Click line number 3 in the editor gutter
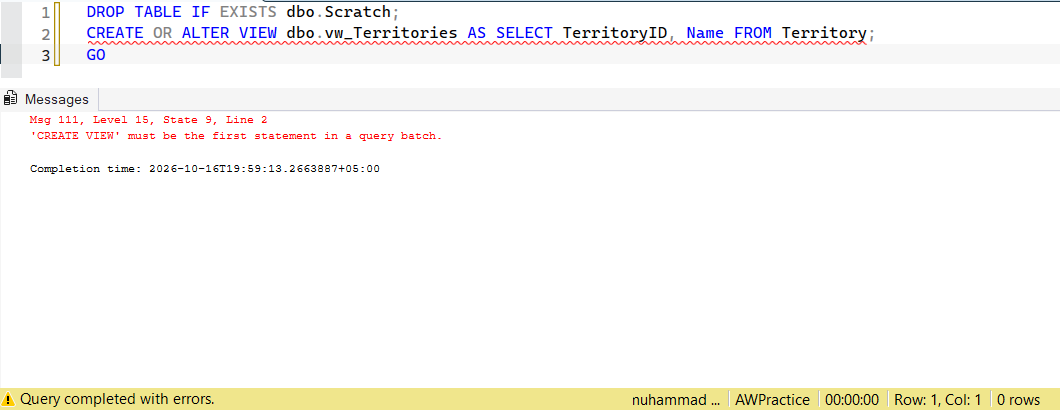This screenshot has height=410, width=1060. 45,55
